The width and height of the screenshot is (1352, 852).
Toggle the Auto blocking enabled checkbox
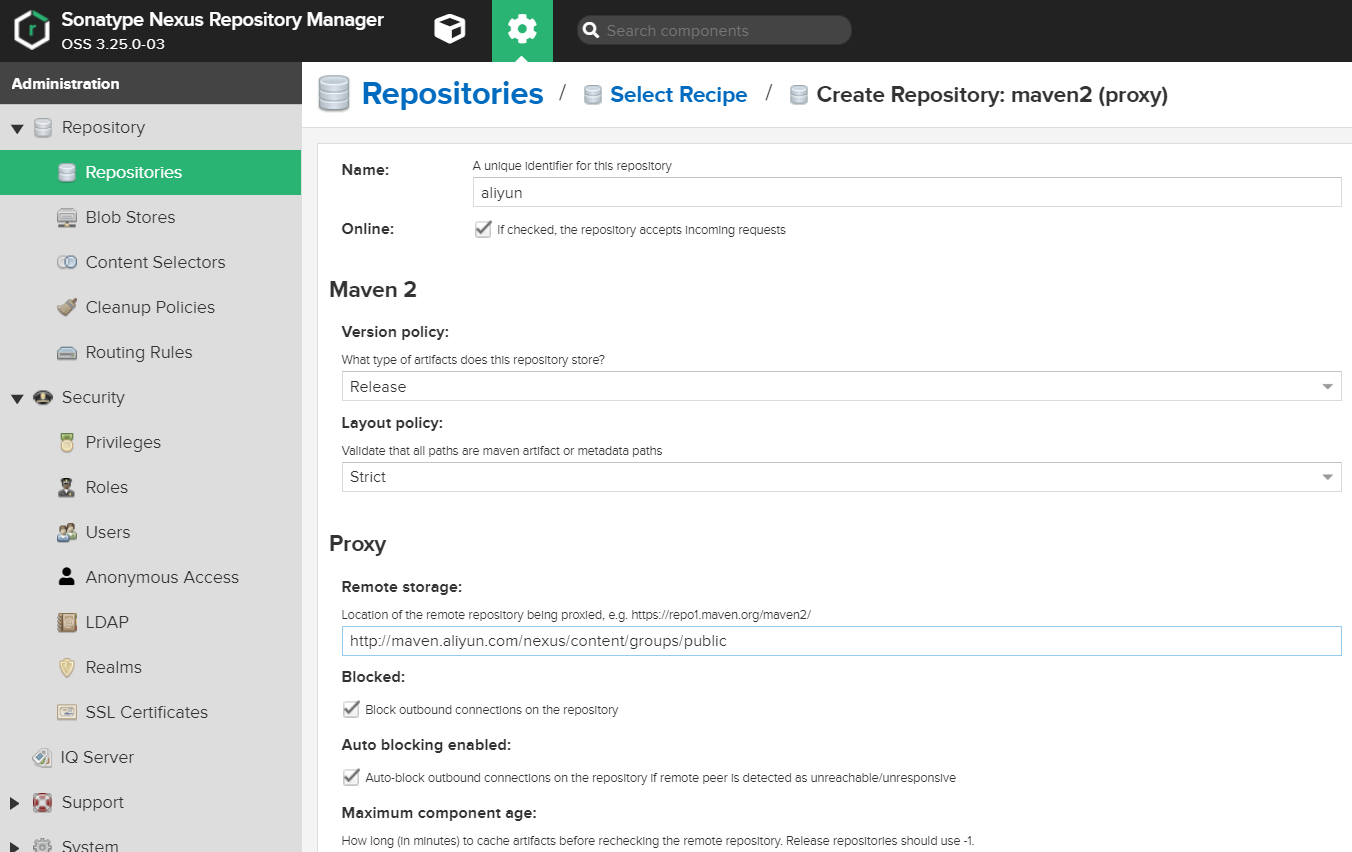click(351, 777)
